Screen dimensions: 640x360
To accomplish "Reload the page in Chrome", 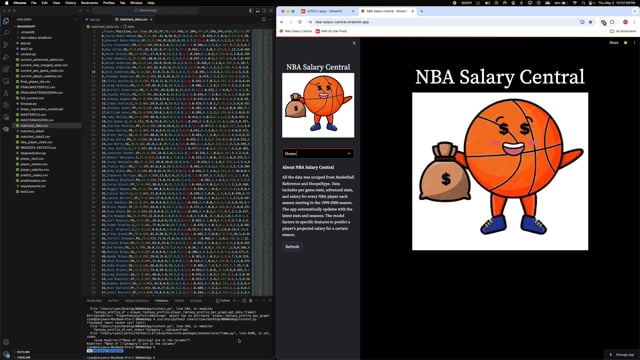I will click(x=300, y=22).
